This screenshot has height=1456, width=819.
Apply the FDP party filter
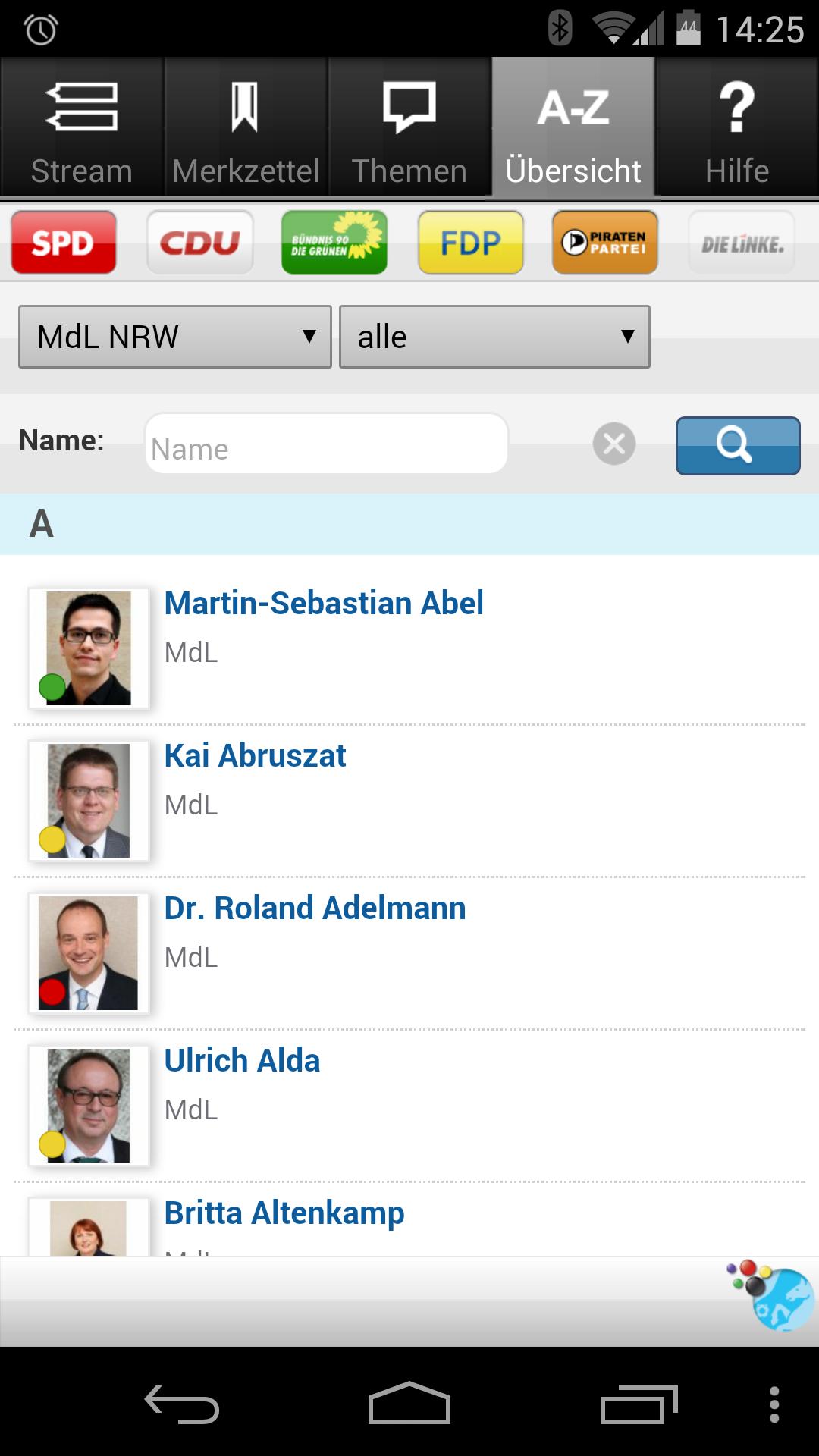(x=470, y=242)
